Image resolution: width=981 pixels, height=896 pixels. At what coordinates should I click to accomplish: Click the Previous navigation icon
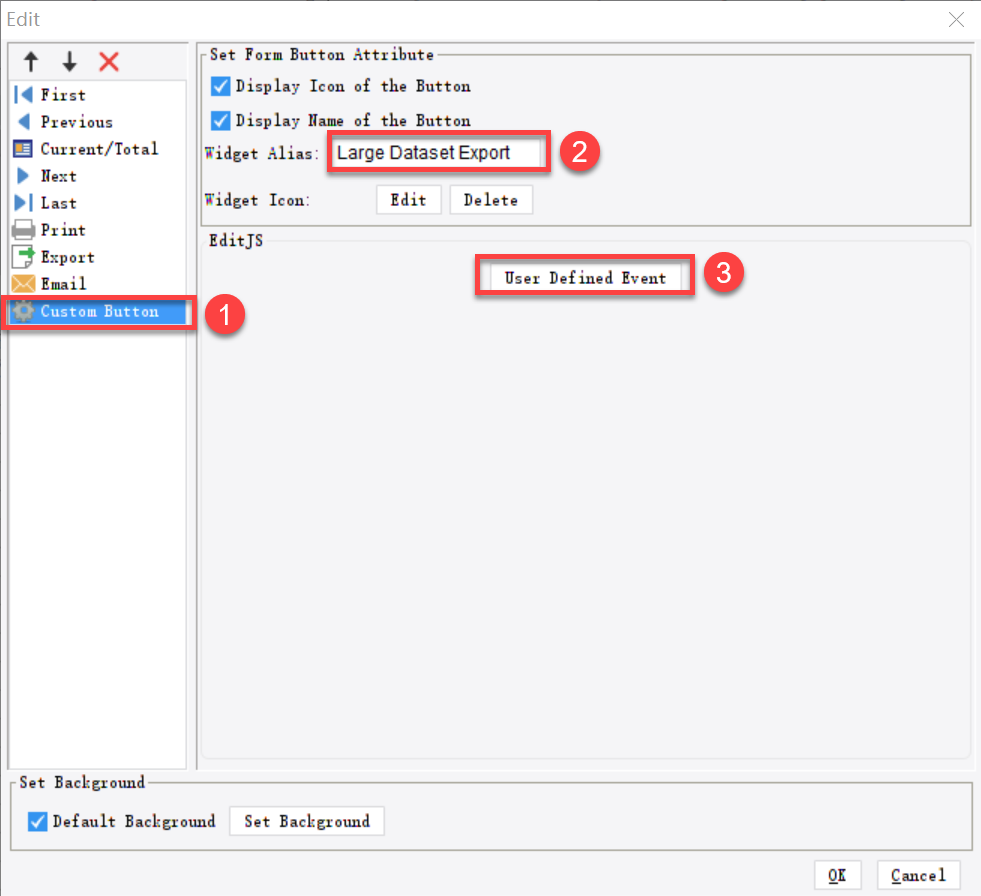[23, 121]
